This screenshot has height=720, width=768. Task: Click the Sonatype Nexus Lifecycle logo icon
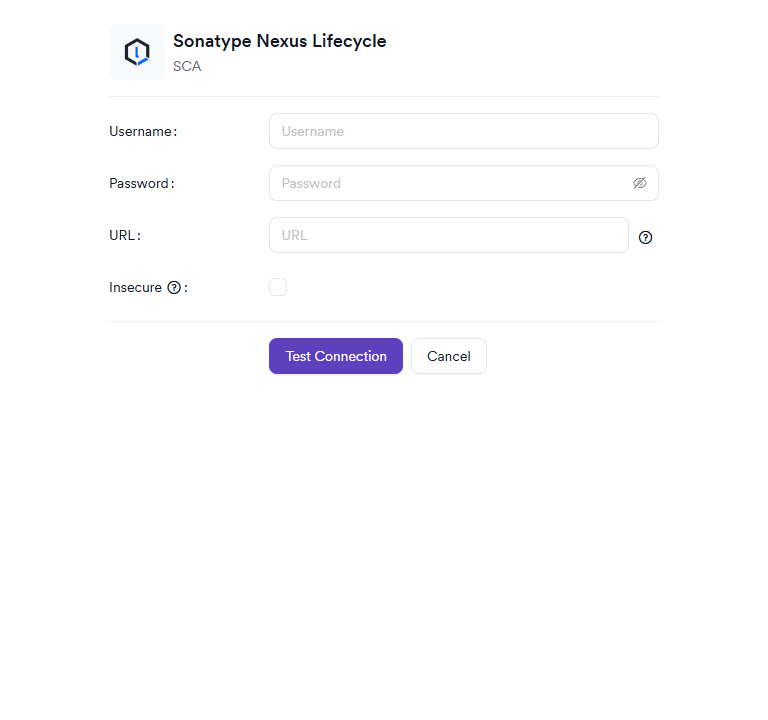point(137,52)
